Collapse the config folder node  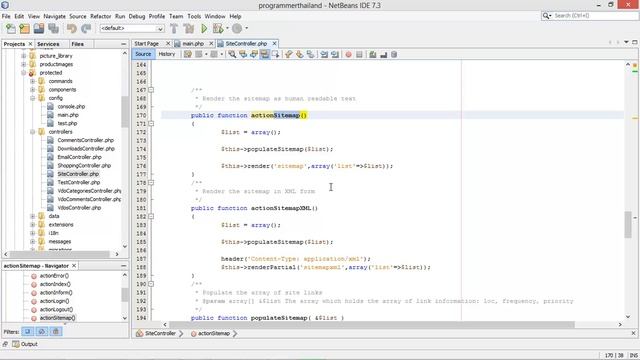[32, 98]
